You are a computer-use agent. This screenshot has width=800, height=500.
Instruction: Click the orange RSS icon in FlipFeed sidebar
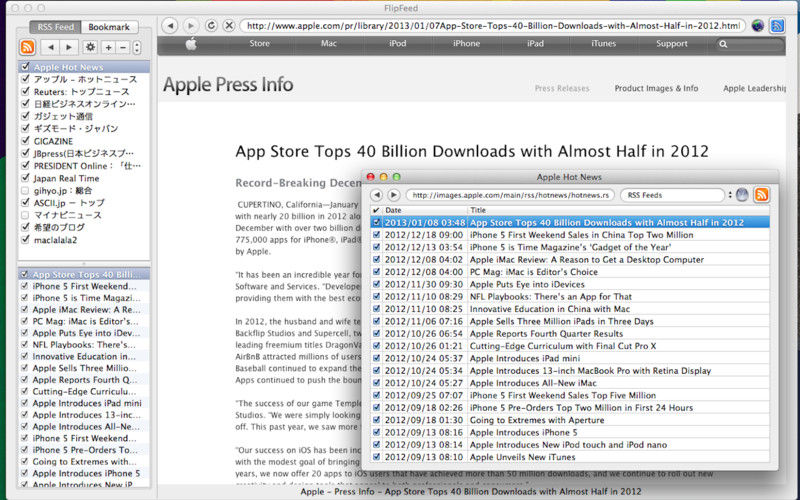(x=28, y=47)
